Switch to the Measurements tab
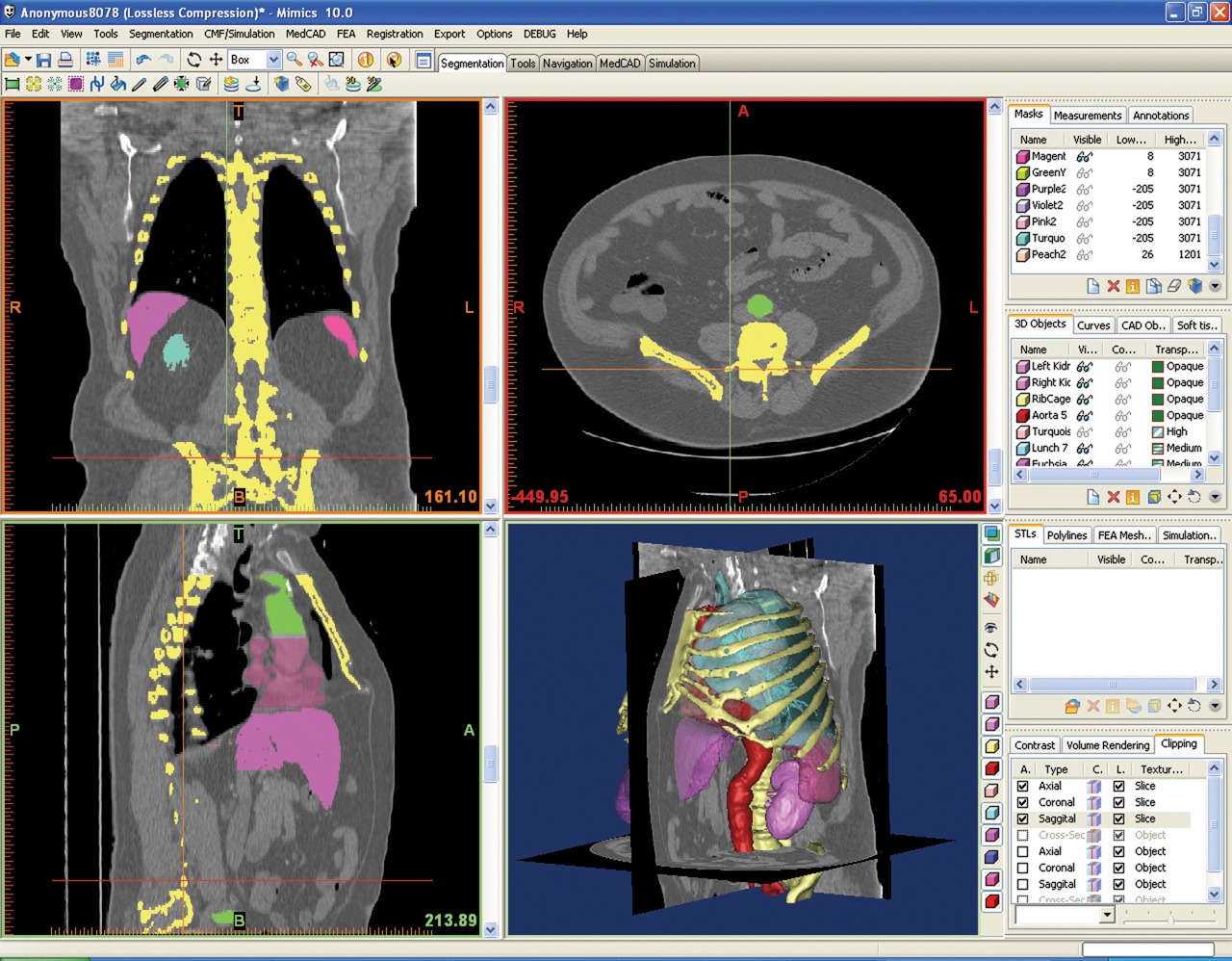This screenshot has height=961, width=1232. click(x=1087, y=116)
